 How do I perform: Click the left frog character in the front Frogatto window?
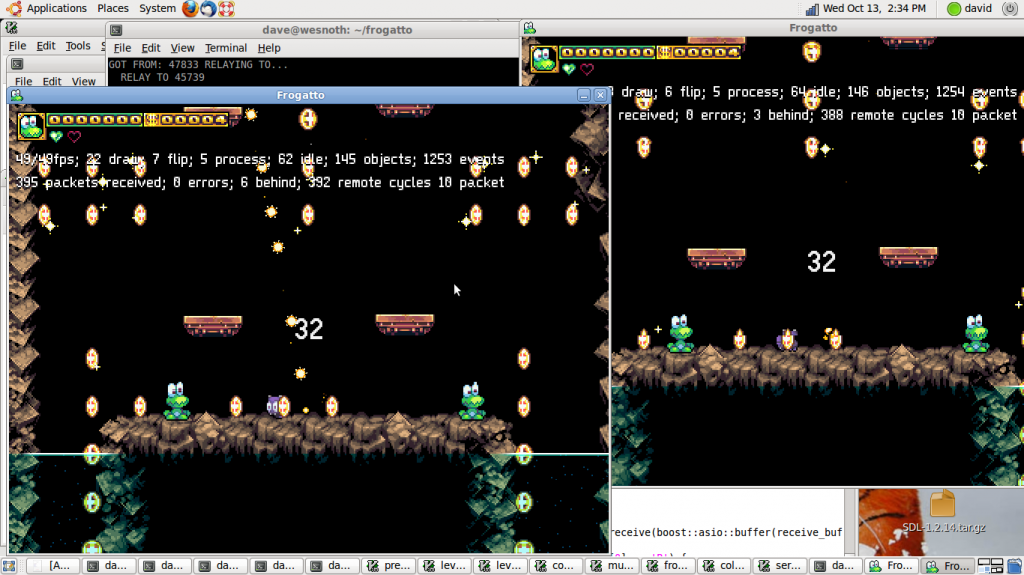[177, 401]
